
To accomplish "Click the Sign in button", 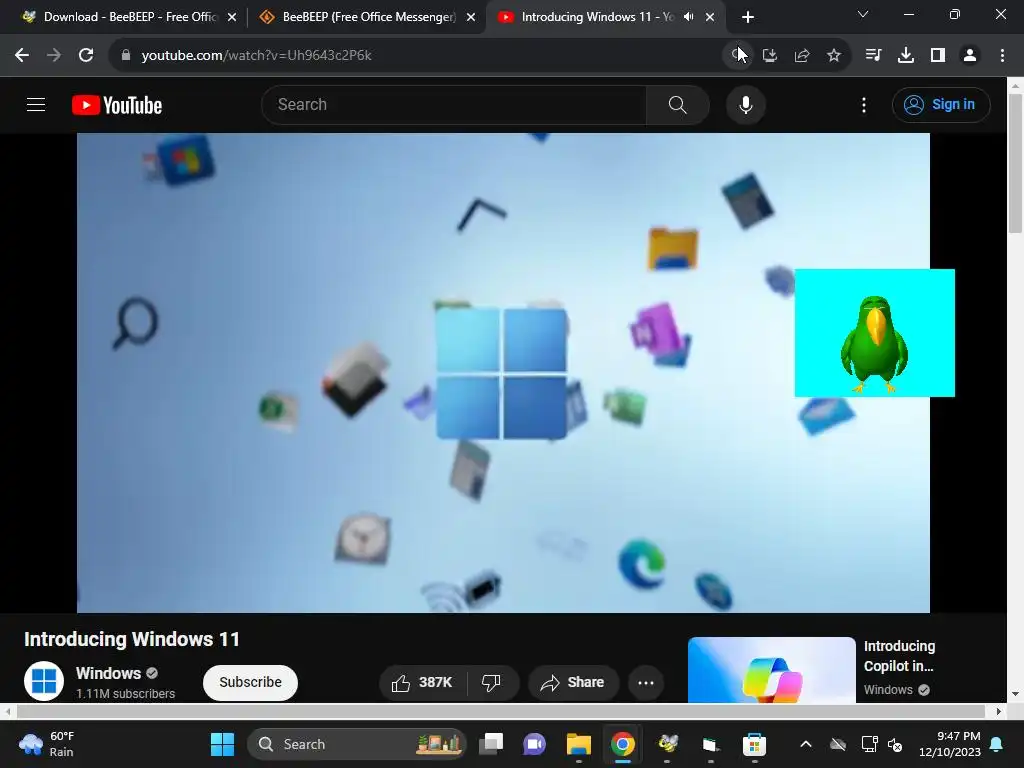I will click(x=941, y=104).
